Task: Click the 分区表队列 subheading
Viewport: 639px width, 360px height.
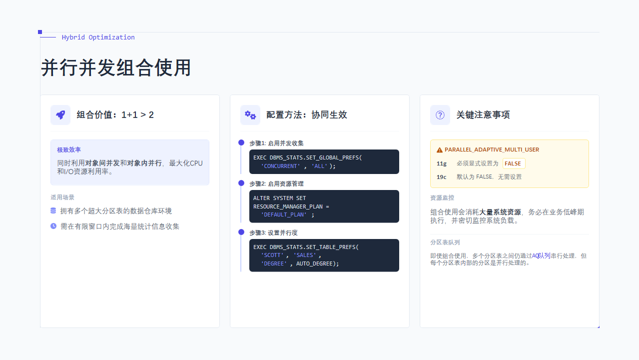Action: click(x=445, y=242)
